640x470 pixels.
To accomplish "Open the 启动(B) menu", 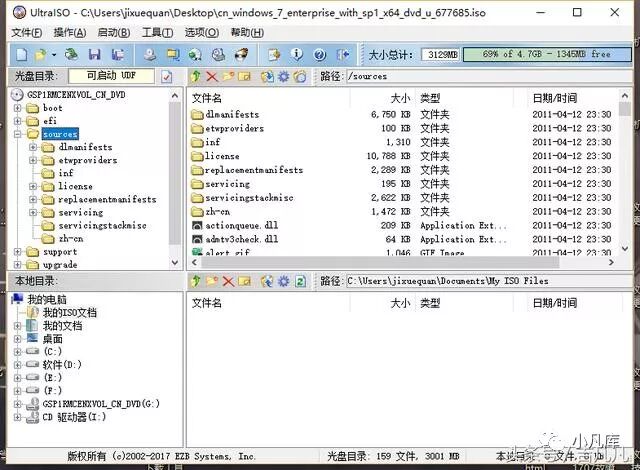I will [114, 33].
